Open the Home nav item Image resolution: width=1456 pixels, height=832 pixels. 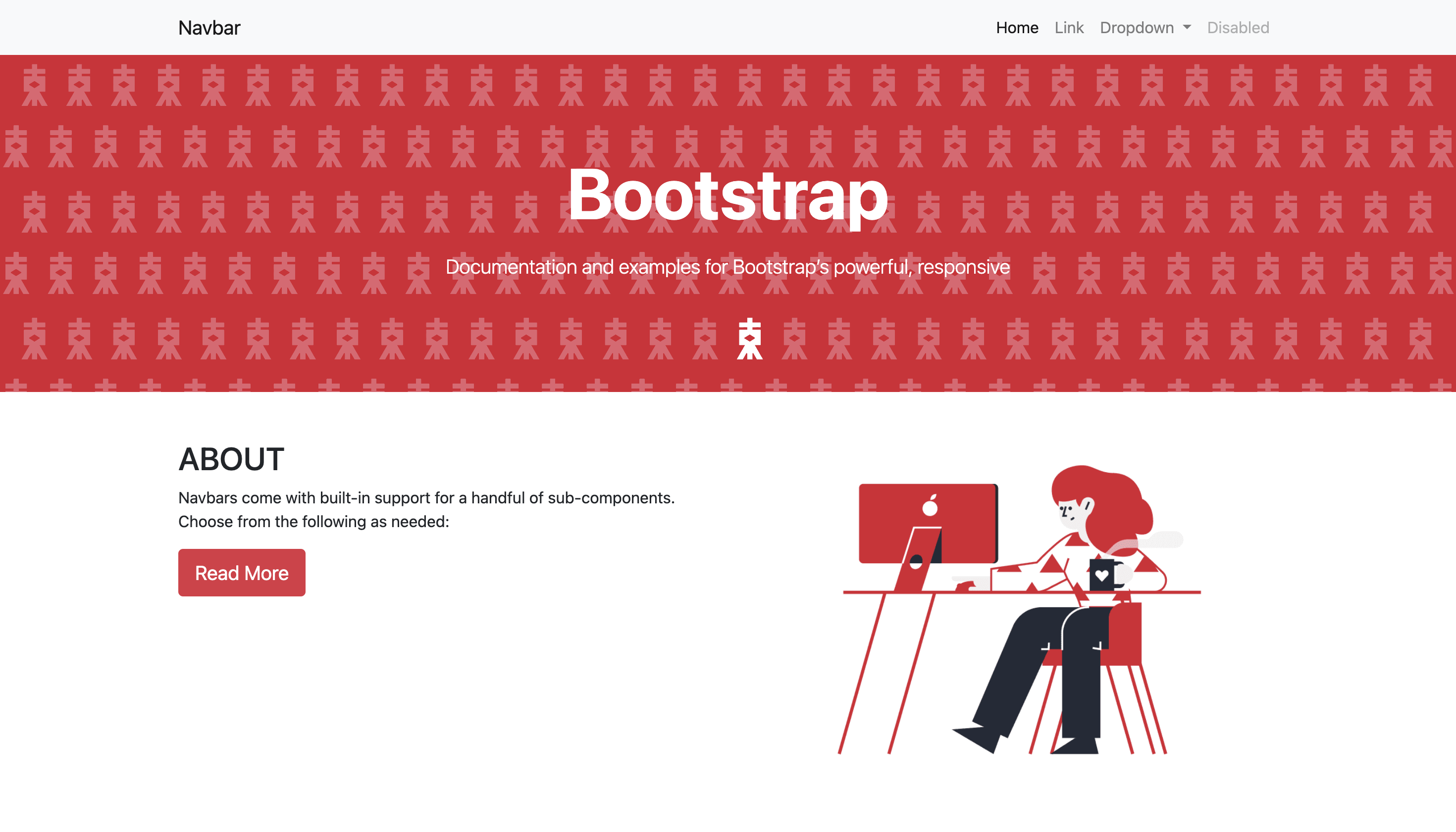(1016, 27)
